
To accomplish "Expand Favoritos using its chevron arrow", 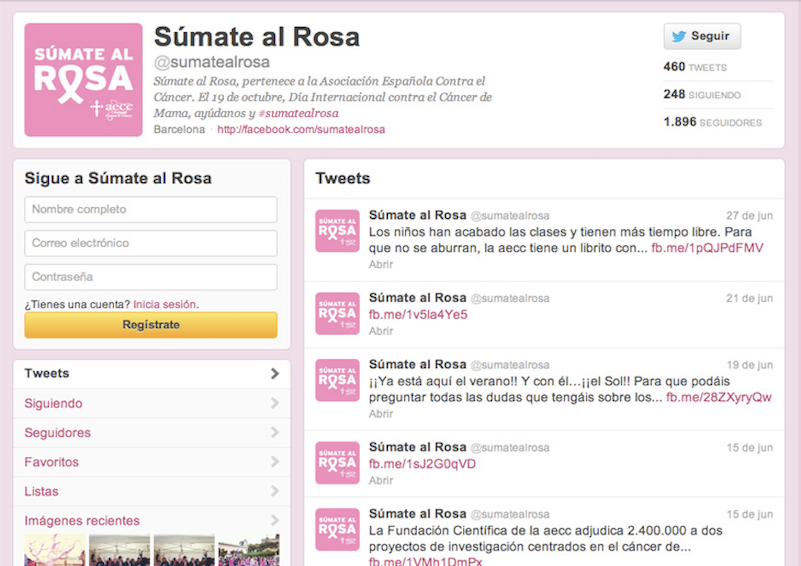I will click(274, 462).
